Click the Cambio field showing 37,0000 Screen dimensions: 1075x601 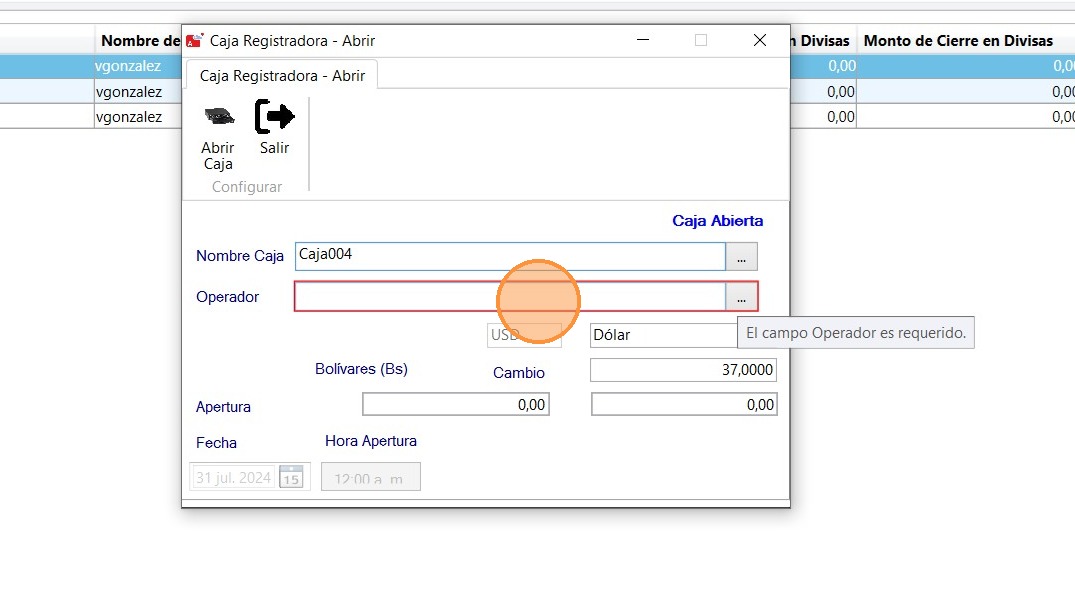(x=683, y=370)
